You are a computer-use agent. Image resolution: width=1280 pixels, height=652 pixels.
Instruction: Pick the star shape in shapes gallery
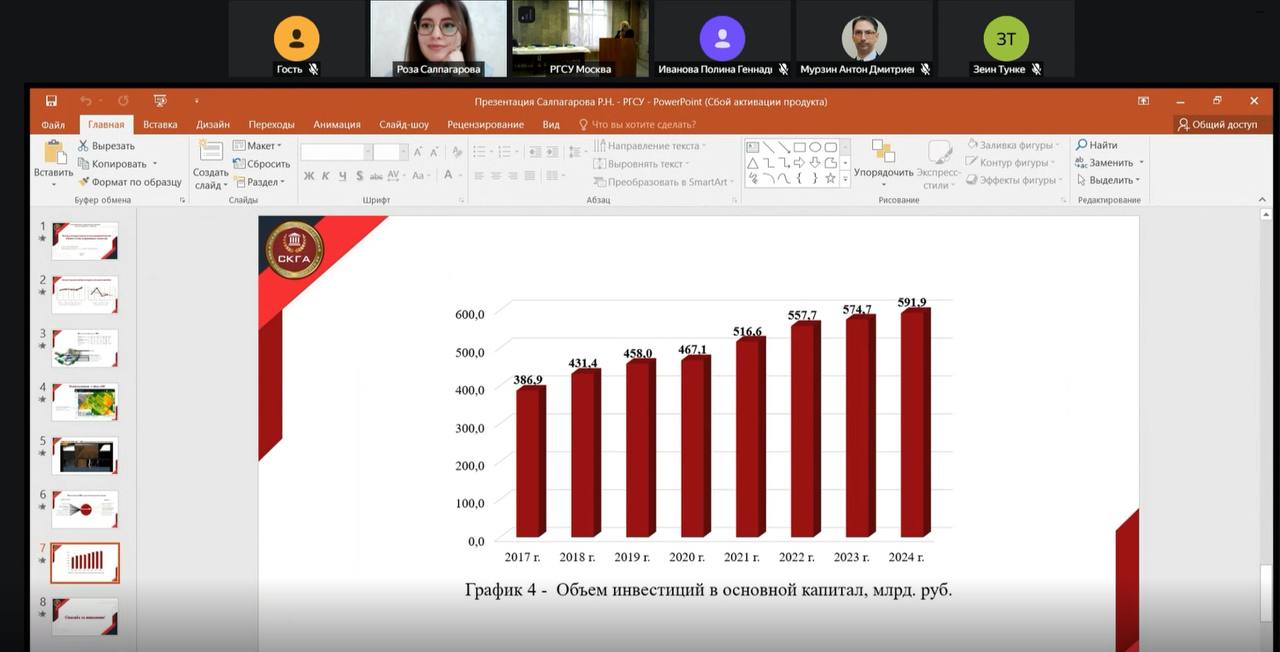[x=830, y=178]
